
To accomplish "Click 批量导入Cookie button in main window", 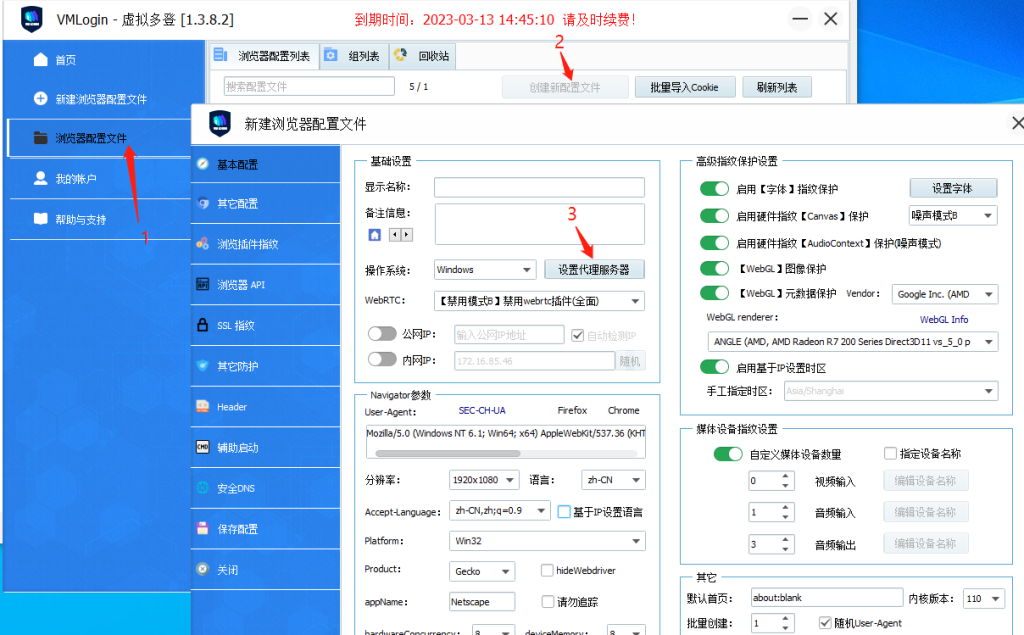I will point(685,87).
